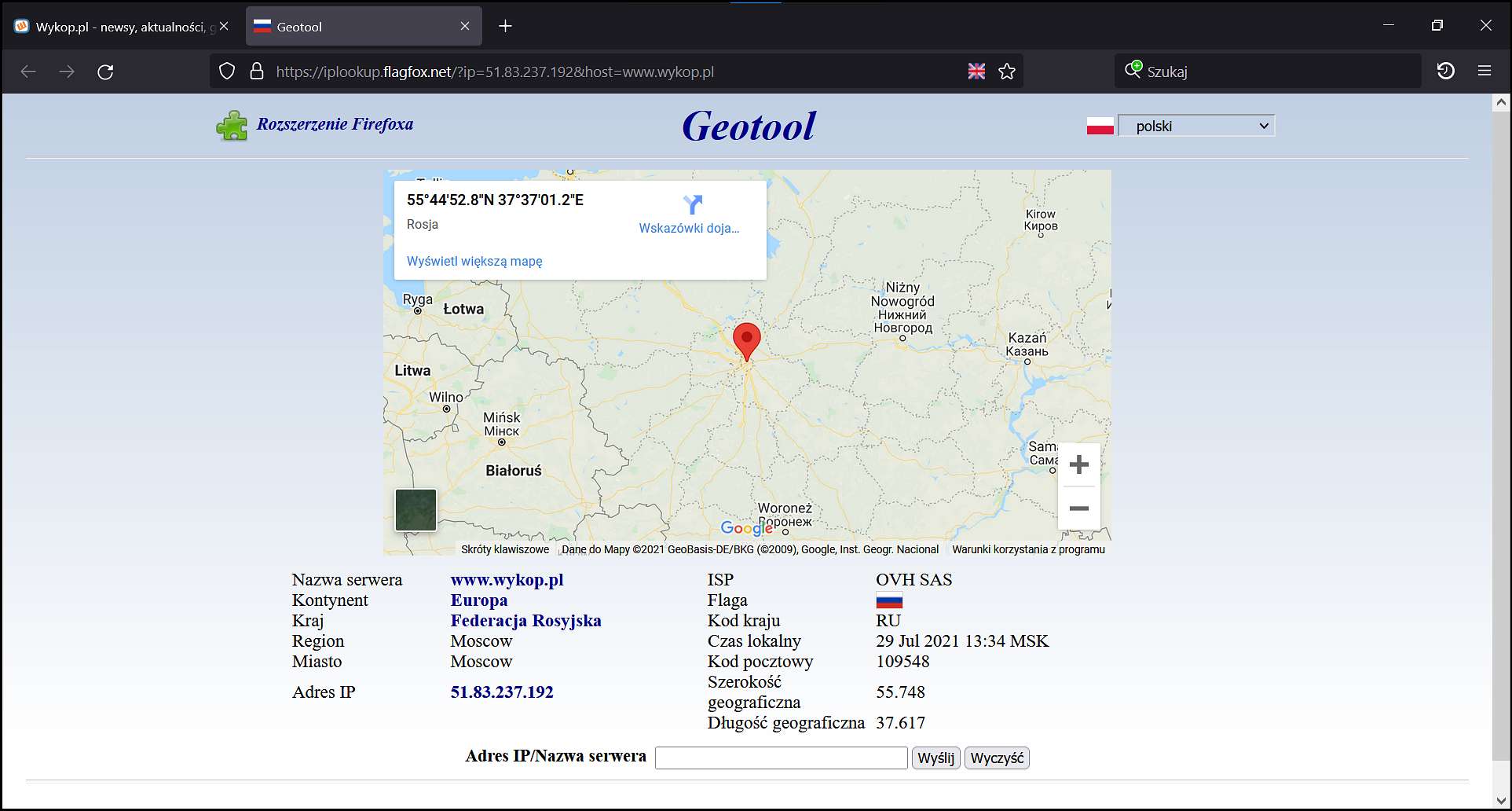The width and height of the screenshot is (1512, 811).
Task: Zoom in the map with plus
Action: coord(1079,464)
